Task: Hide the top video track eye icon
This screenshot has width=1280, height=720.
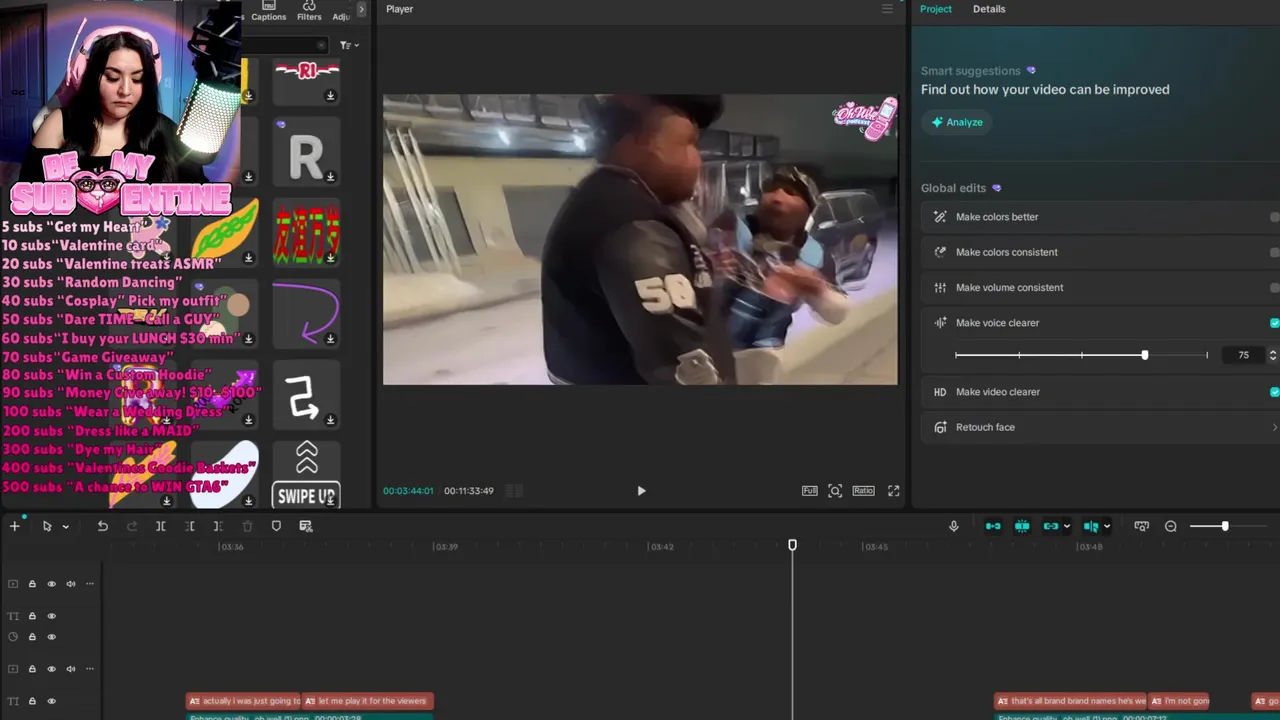Action: click(51, 584)
